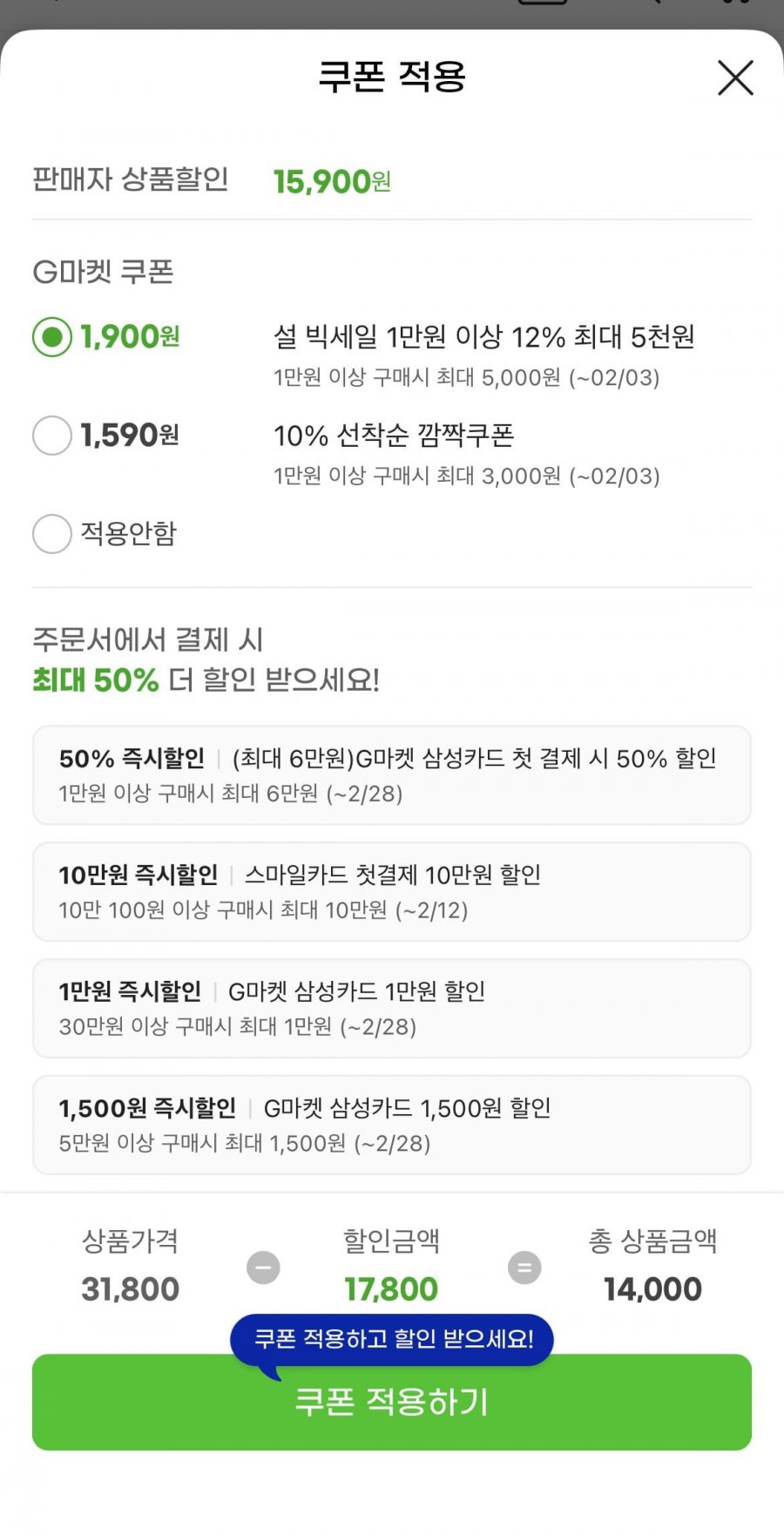Select the 1,900원 coupon radio button
This screenshot has height=1535, width=784.
(52, 337)
